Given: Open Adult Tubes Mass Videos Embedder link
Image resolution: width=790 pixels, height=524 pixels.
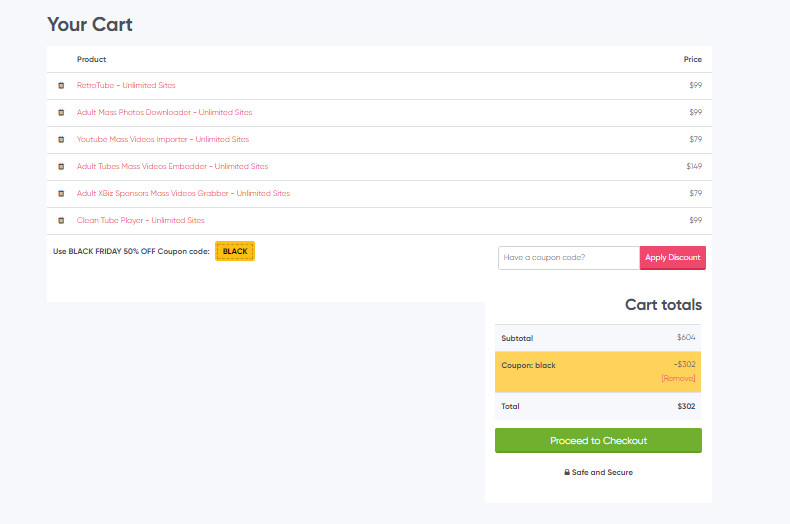Looking at the screenshot, I should click(172, 166).
